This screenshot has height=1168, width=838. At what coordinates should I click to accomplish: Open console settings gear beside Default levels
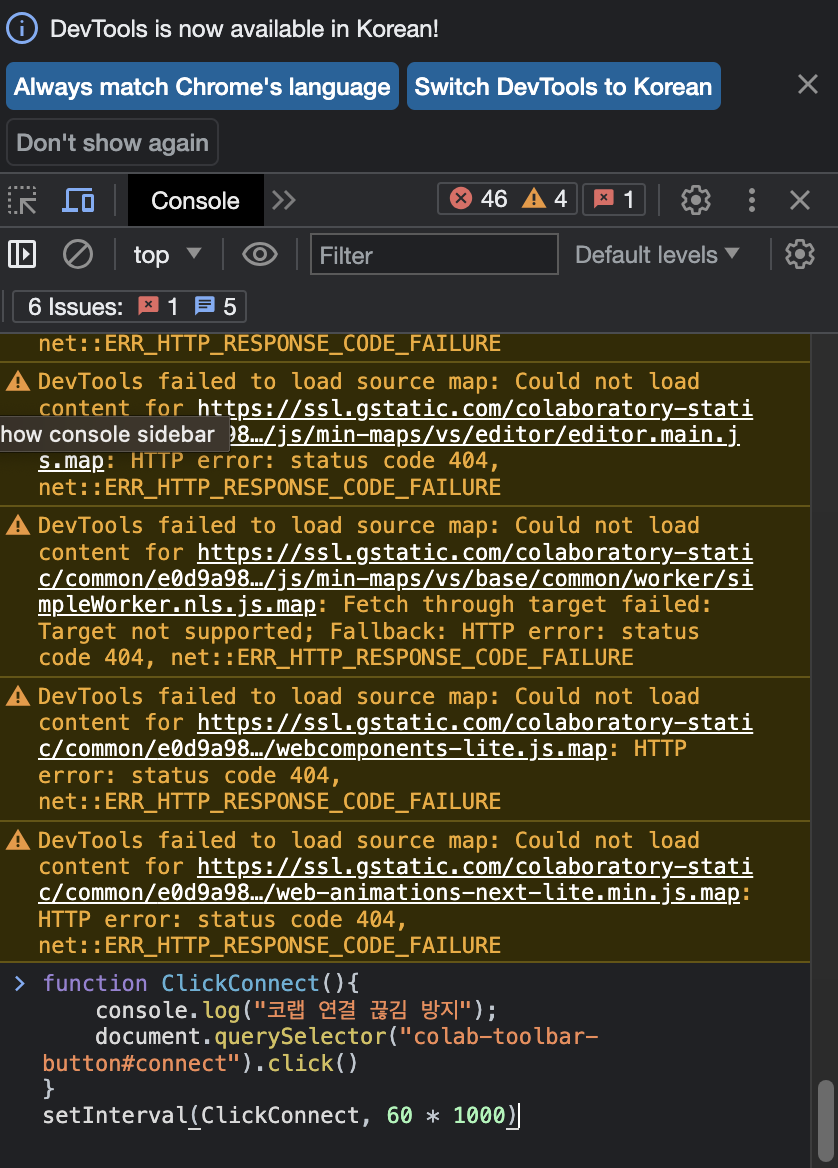click(799, 255)
